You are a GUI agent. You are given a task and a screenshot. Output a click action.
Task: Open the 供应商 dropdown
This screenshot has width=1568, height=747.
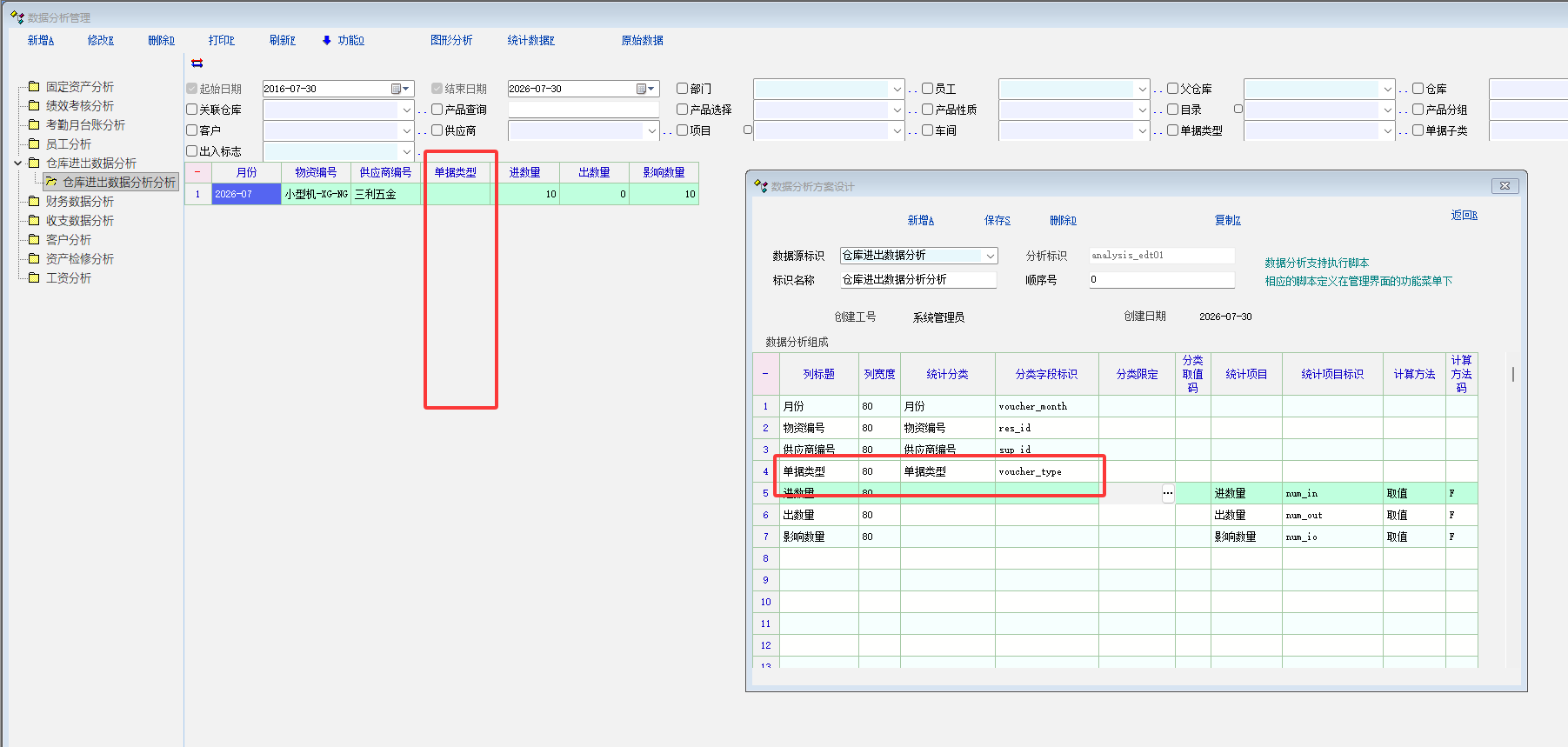click(x=651, y=130)
